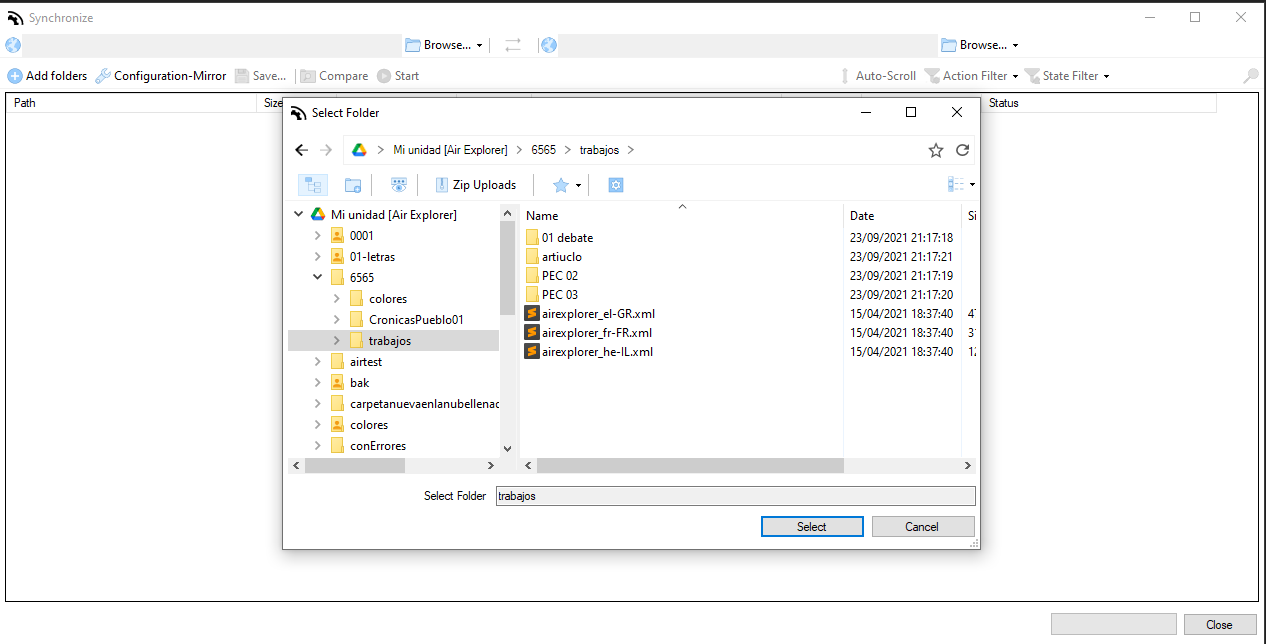
Task: Click the back navigation arrow in Select Folder
Action: coord(301,149)
